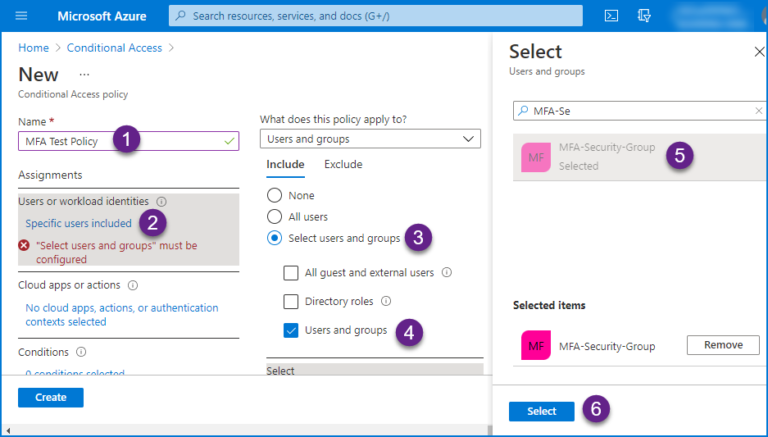Click the horizontal scrollbar left arrow
The height and width of the screenshot is (437, 768).
click(x=8, y=431)
